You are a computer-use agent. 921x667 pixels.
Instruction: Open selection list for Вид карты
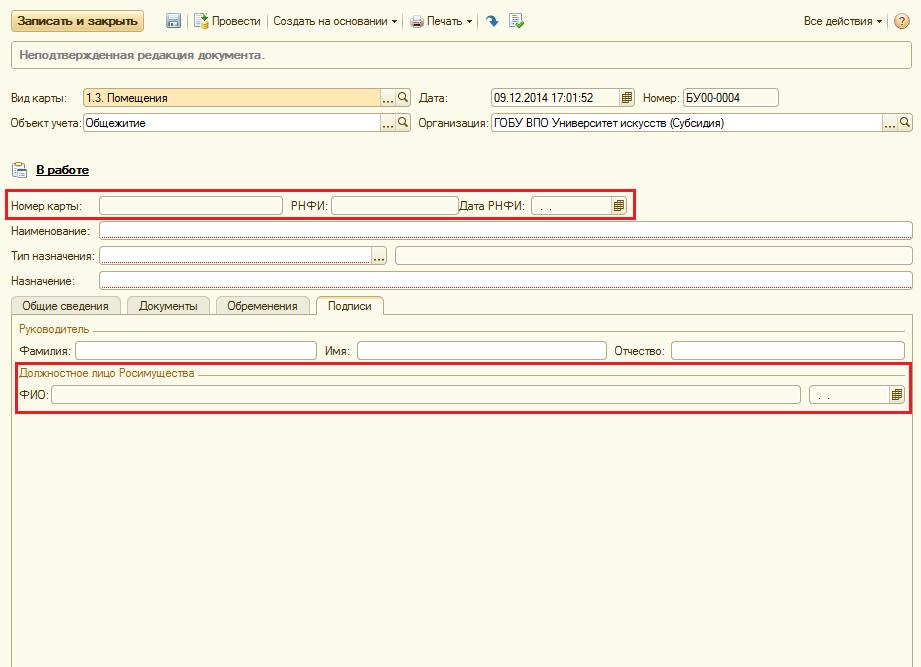[x=388, y=97]
